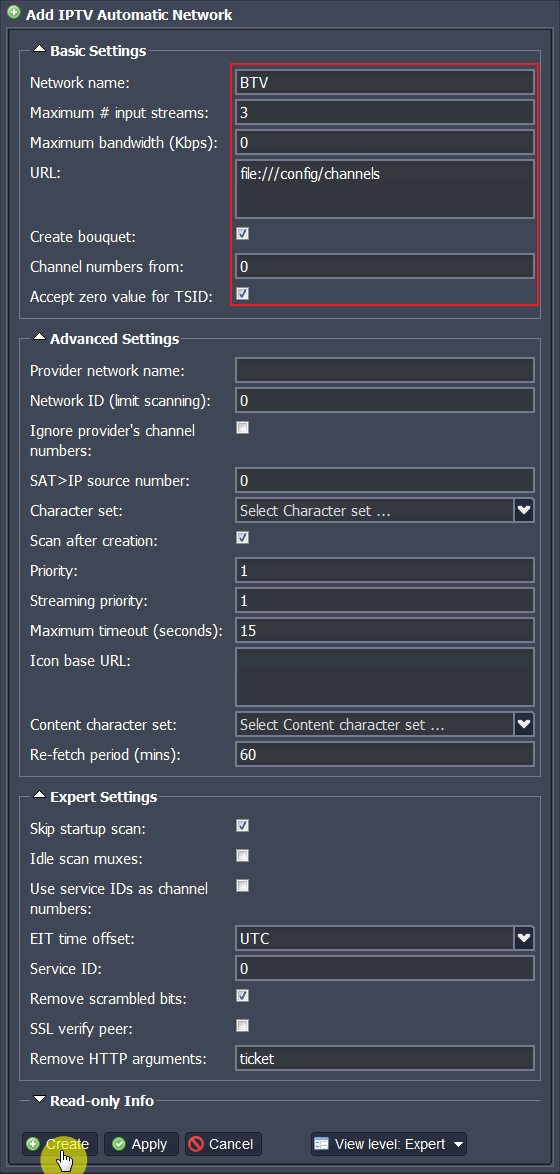Image resolution: width=560 pixels, height=1174 pixels.
Task: Click the red Cancel prohibition icon
Action: point(197,1143)
